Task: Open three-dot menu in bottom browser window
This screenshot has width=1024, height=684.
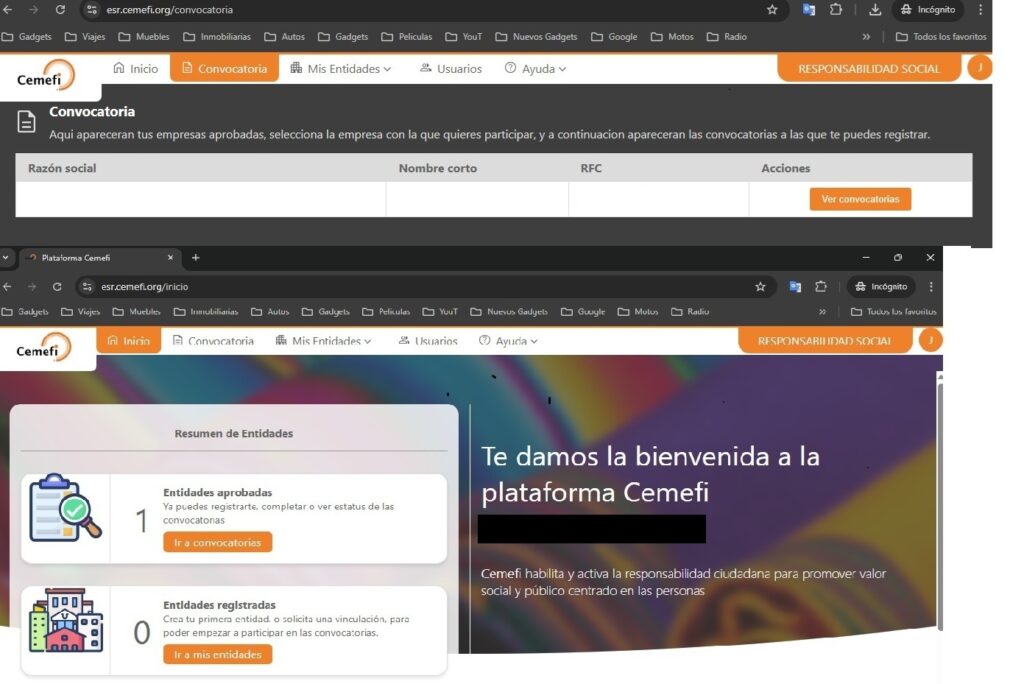Action: tap(931, 287)
